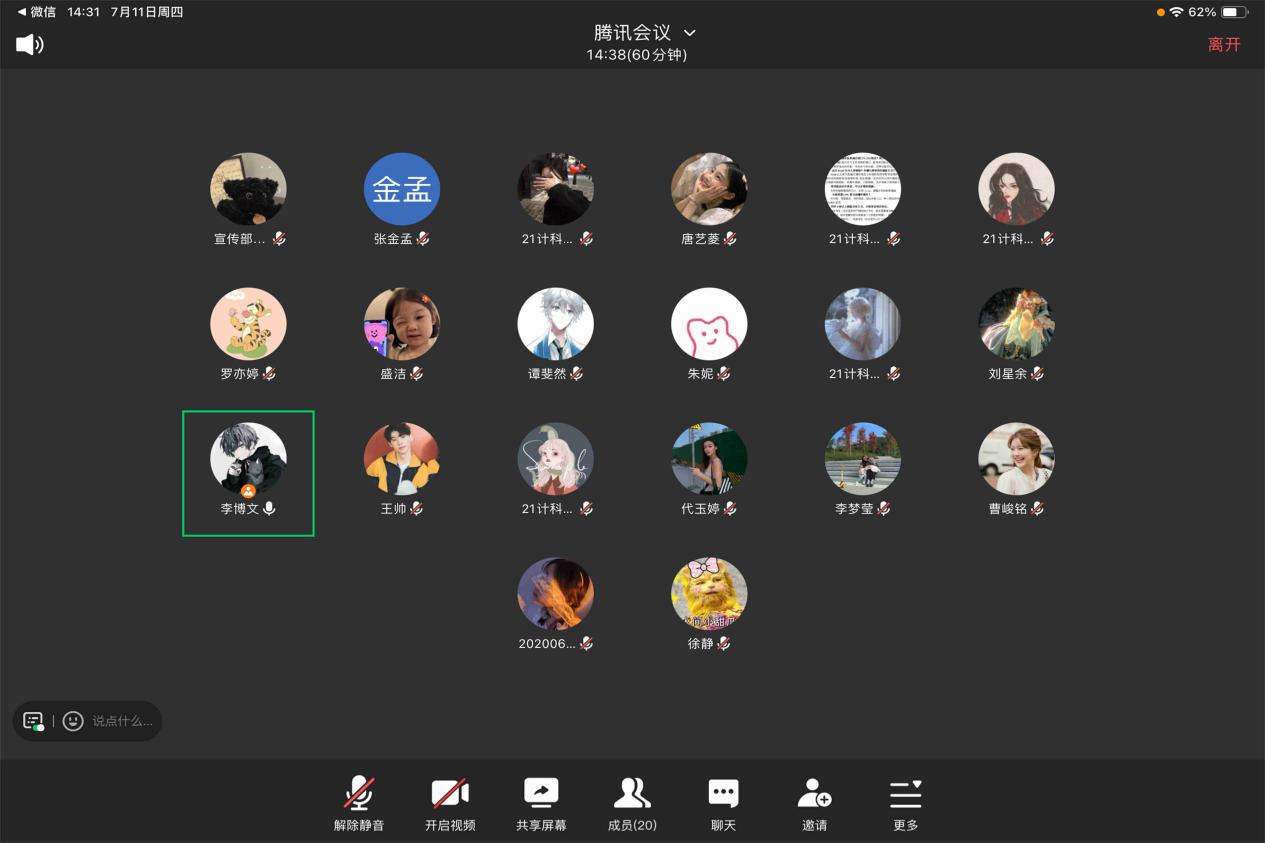
Task: Leave the meeting with 离开
Action: pos(1224,44)
